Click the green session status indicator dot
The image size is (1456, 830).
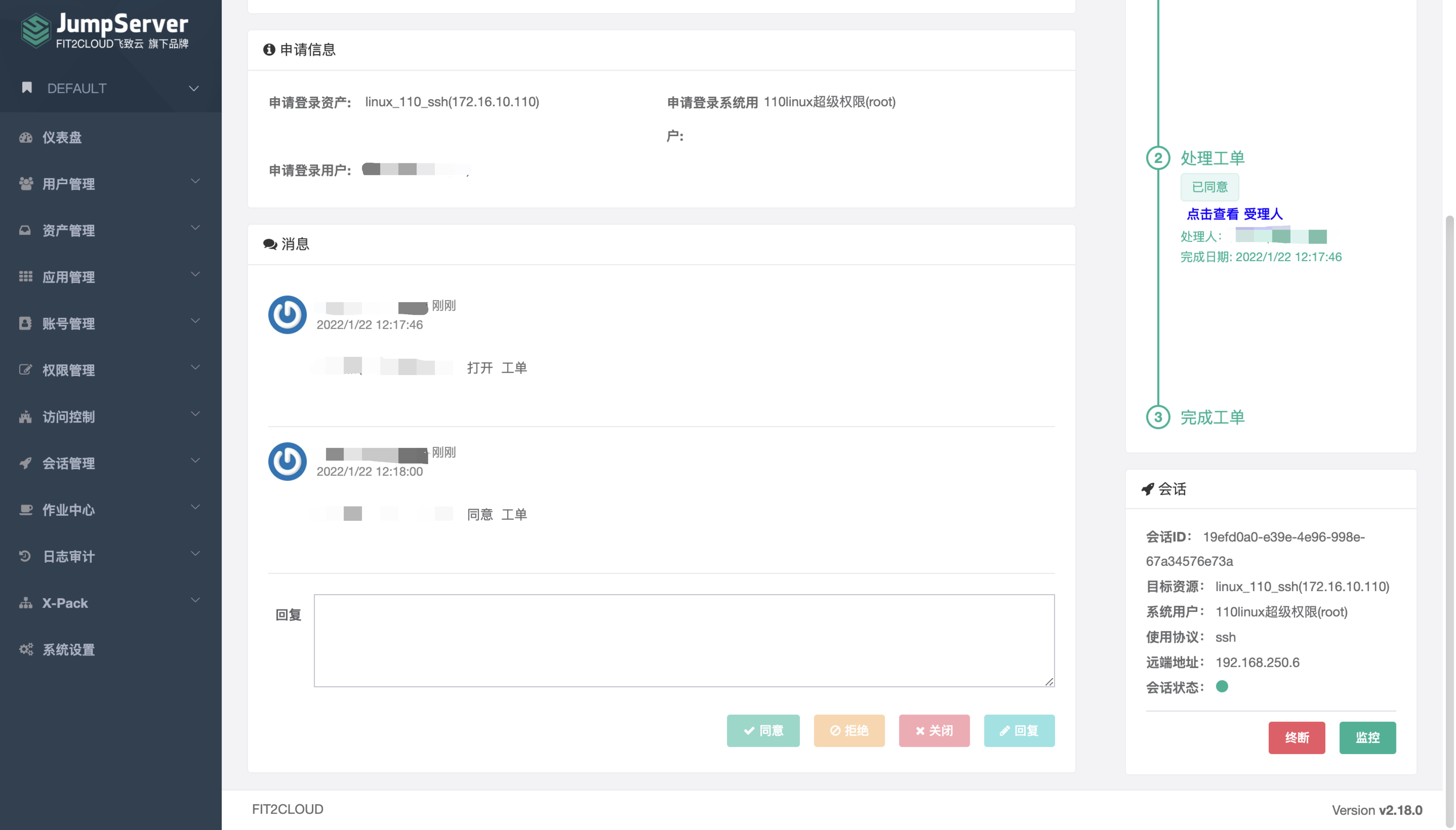(1222, 686)
